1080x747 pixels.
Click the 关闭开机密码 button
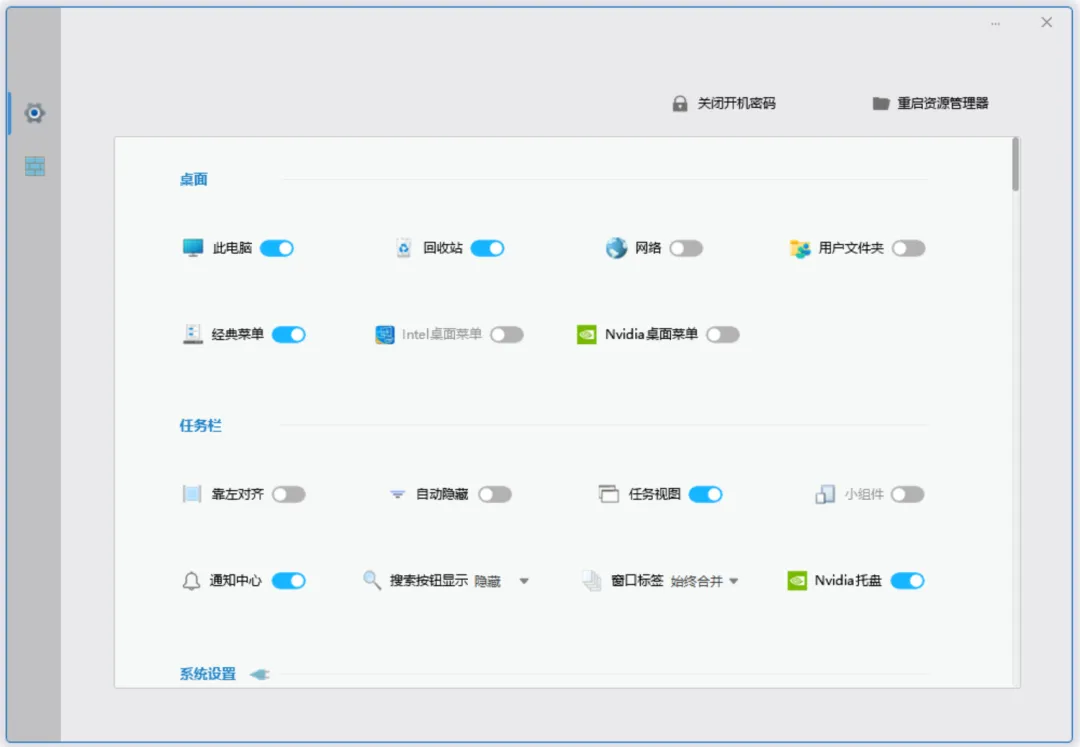click(724, 103)
